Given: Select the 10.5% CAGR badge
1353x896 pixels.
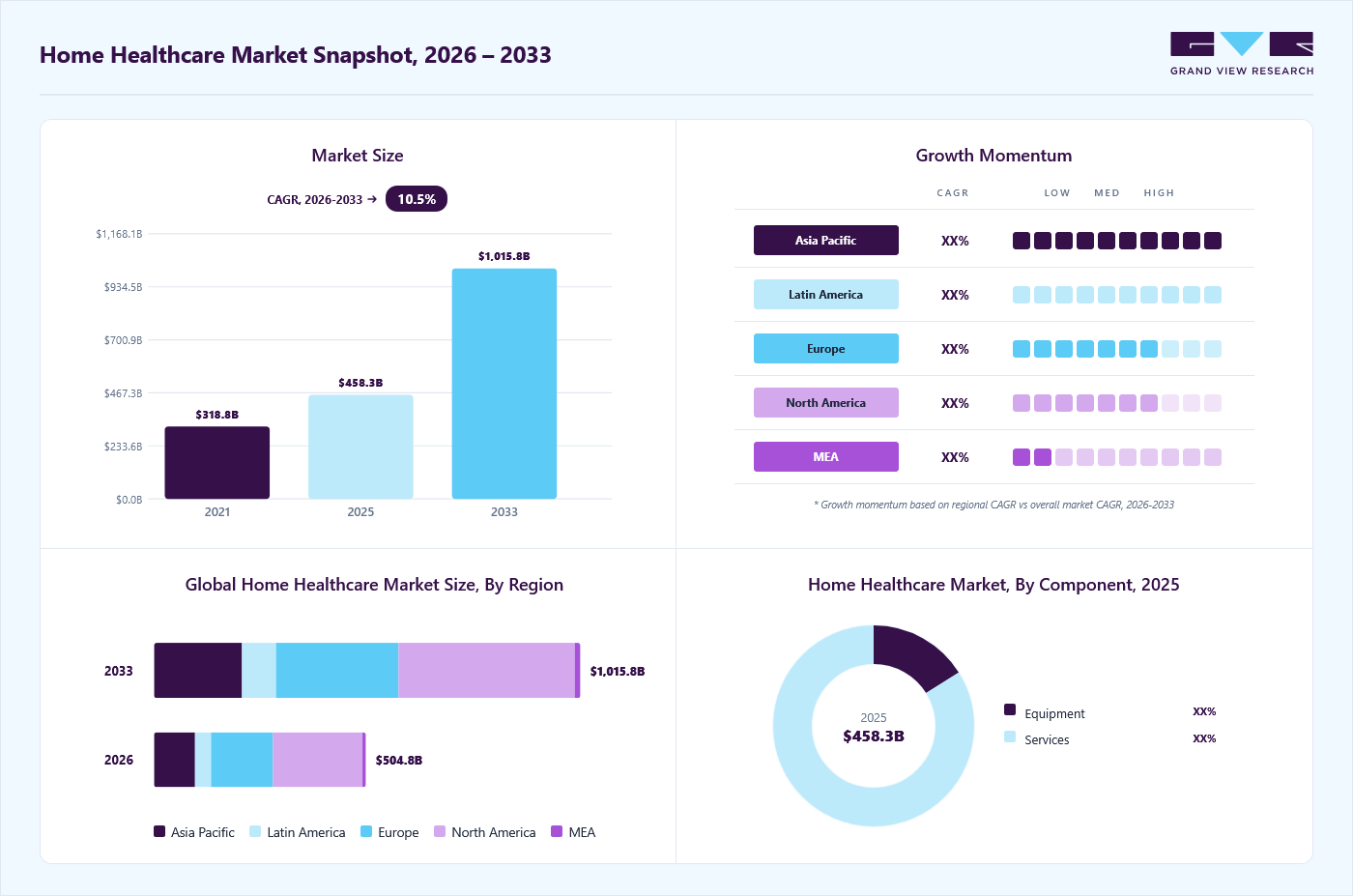Looking at the screenshot, I should pos(417,199).
